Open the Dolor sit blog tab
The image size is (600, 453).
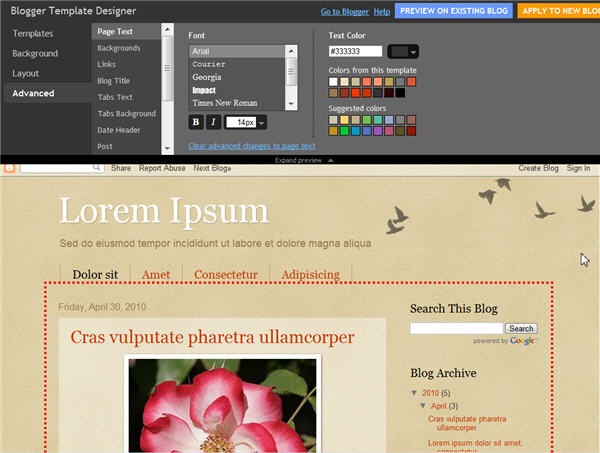[95, 274]
